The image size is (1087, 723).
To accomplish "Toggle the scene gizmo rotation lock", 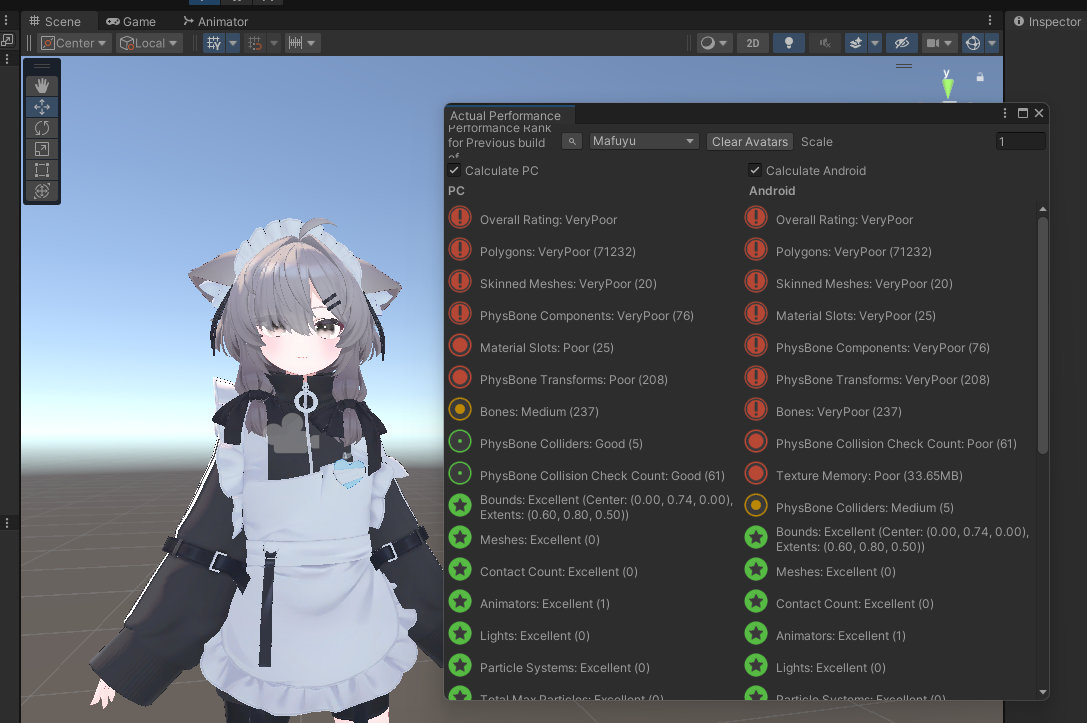I will tap(980, 77).
